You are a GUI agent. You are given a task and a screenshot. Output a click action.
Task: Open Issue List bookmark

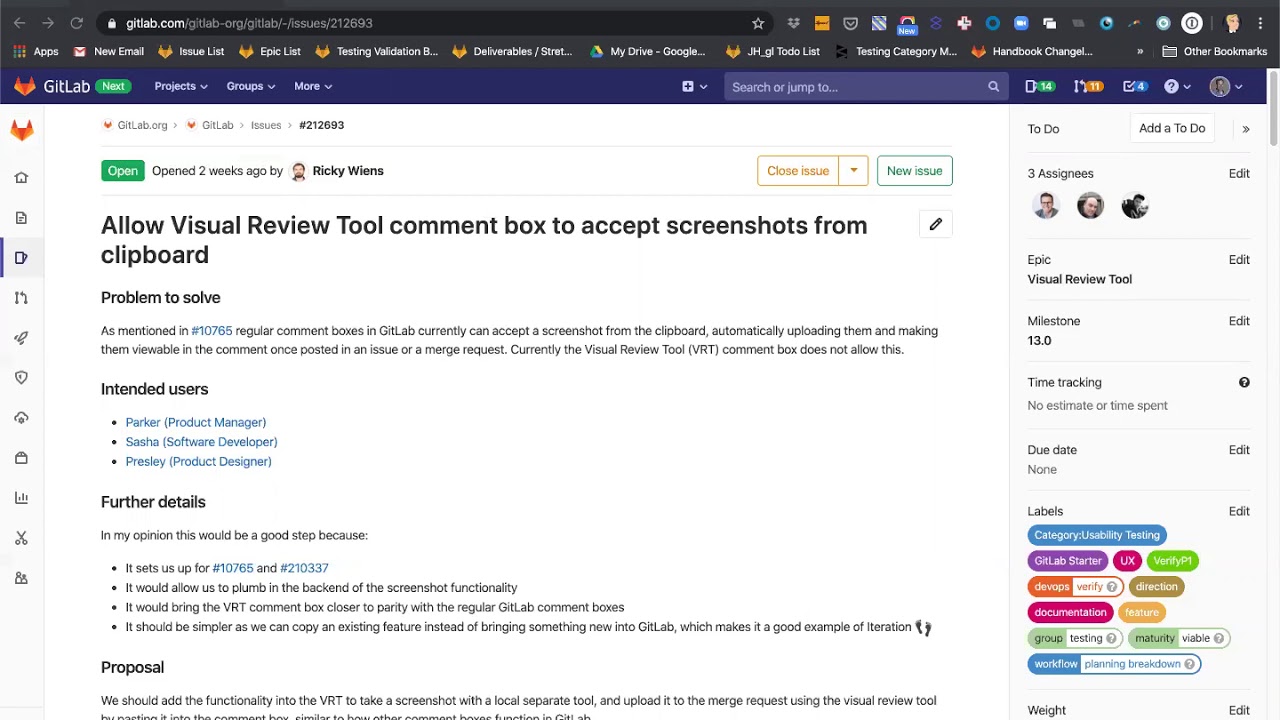[x=191, y=51]
